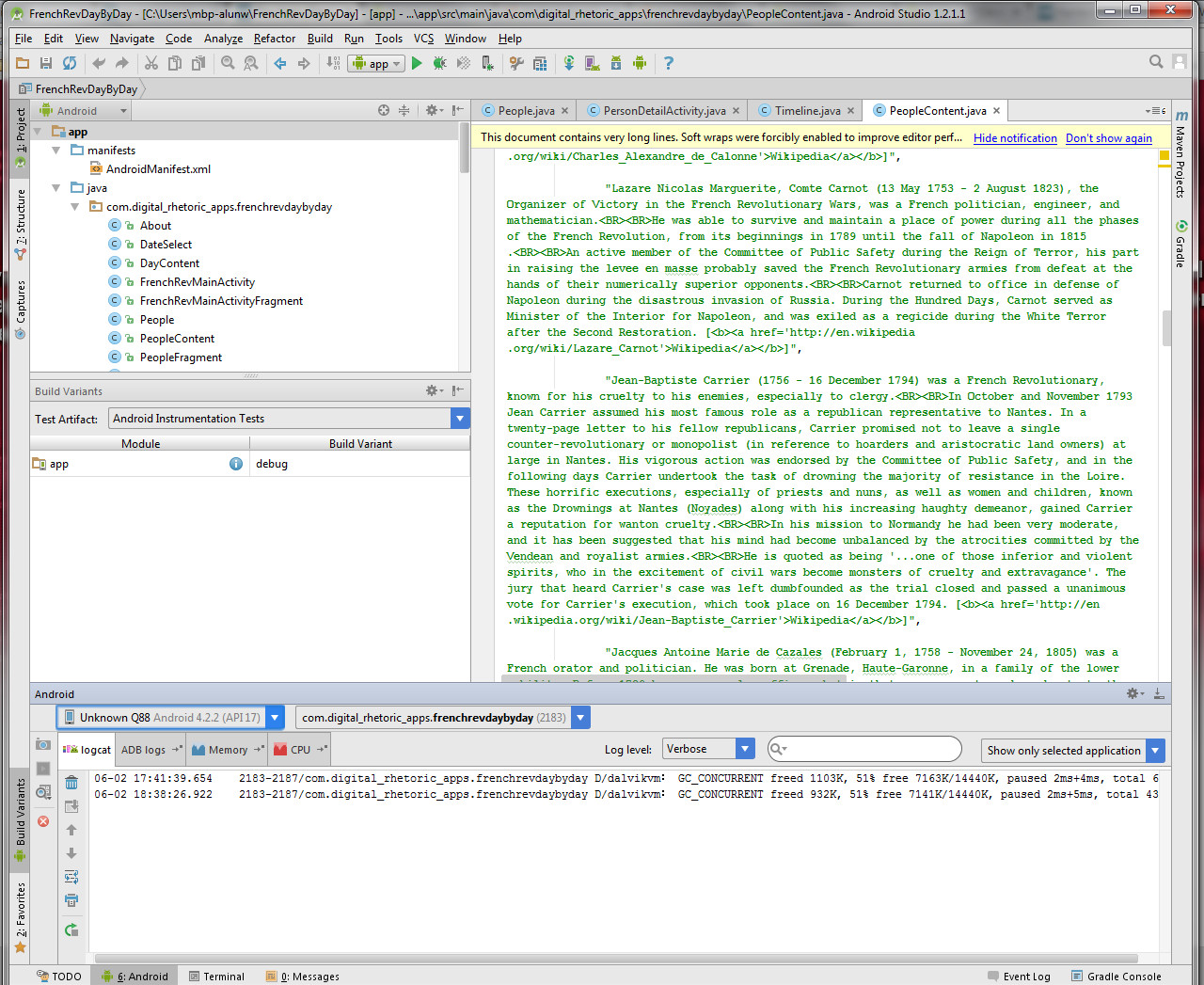Open the Log level Verbose dropdown
This screenshot has width=1204, height=985.
pos(745,749)
